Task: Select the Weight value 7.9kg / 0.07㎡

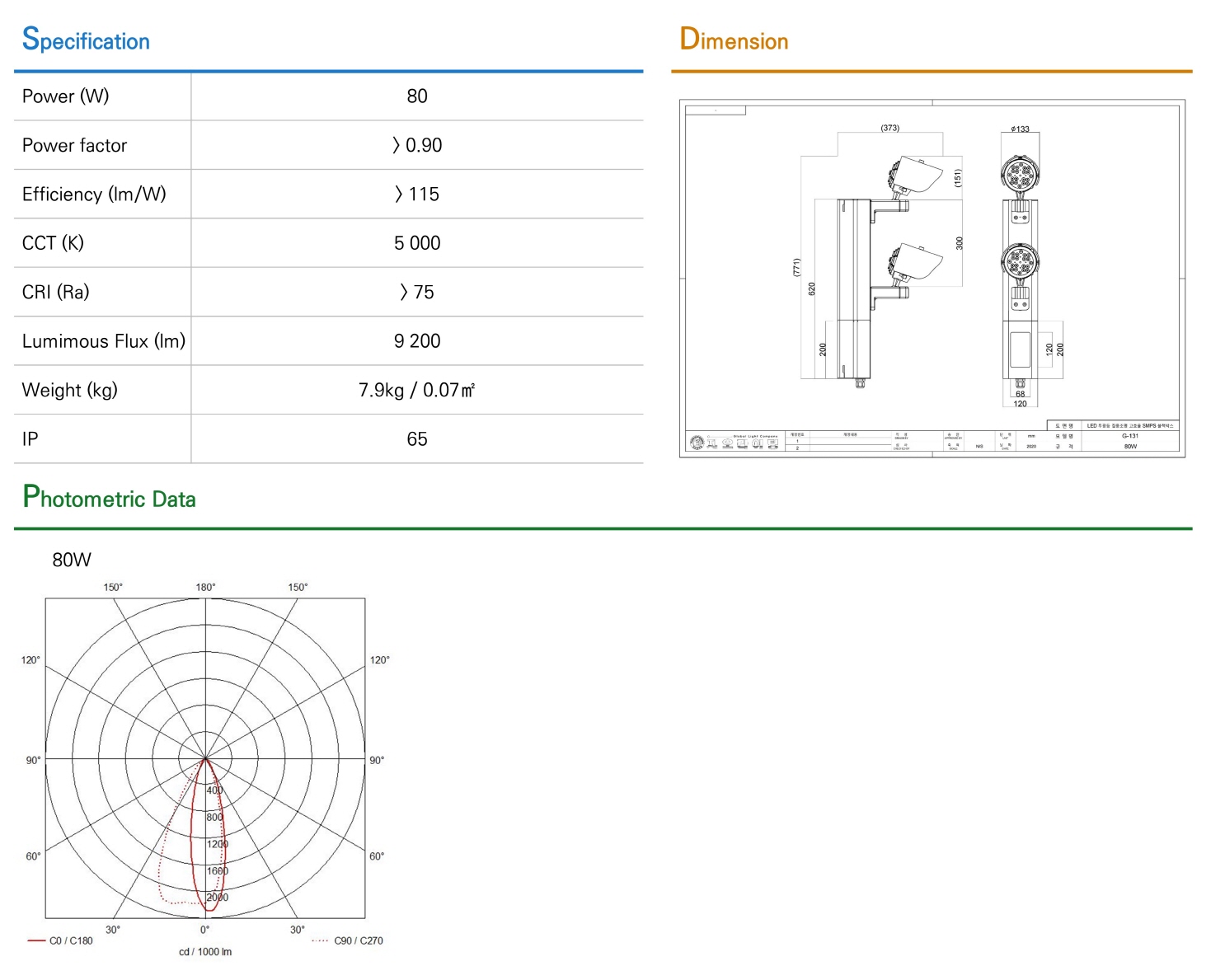Action: point(417,390)
